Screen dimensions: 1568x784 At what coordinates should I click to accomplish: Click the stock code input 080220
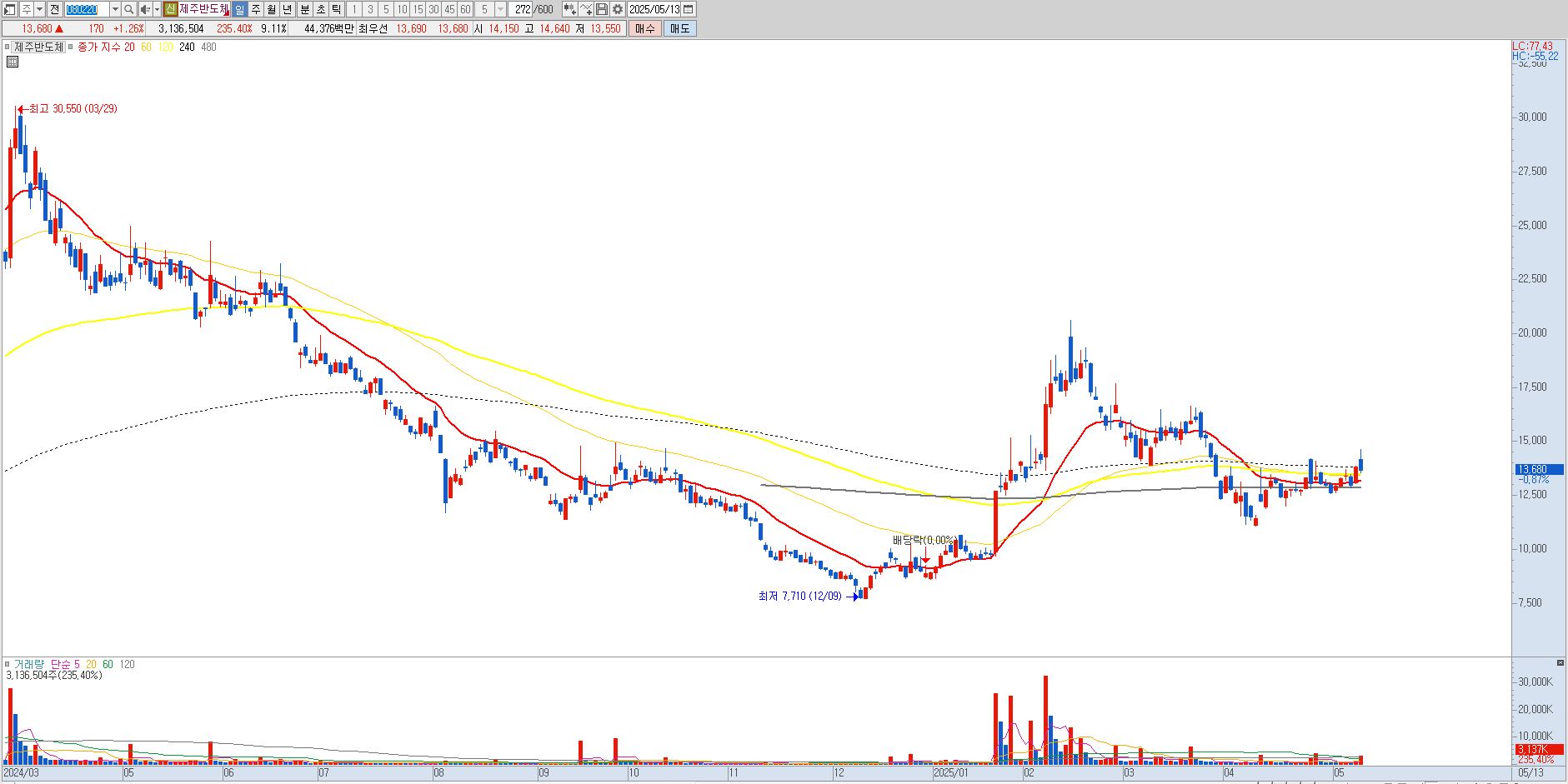pyautogui.click(x=86, y=9)
